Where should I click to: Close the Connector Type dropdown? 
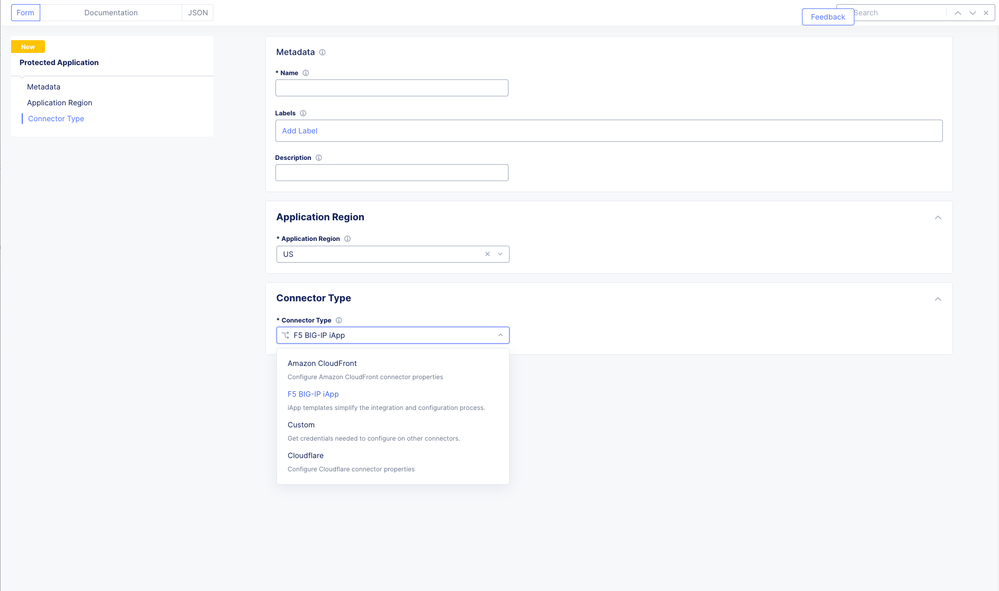click(500, 335)
